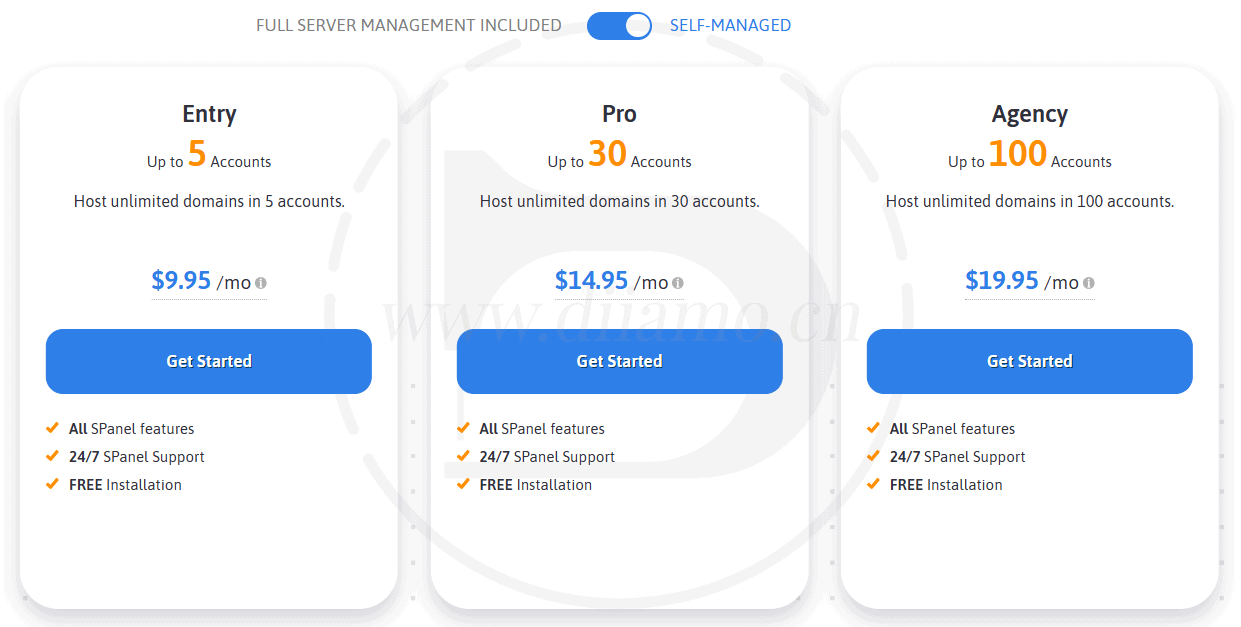This screenshot has height=627, width=1241.
Task: Click checkmark next to Agency All SPanel features
Action: tap(873, 428)
